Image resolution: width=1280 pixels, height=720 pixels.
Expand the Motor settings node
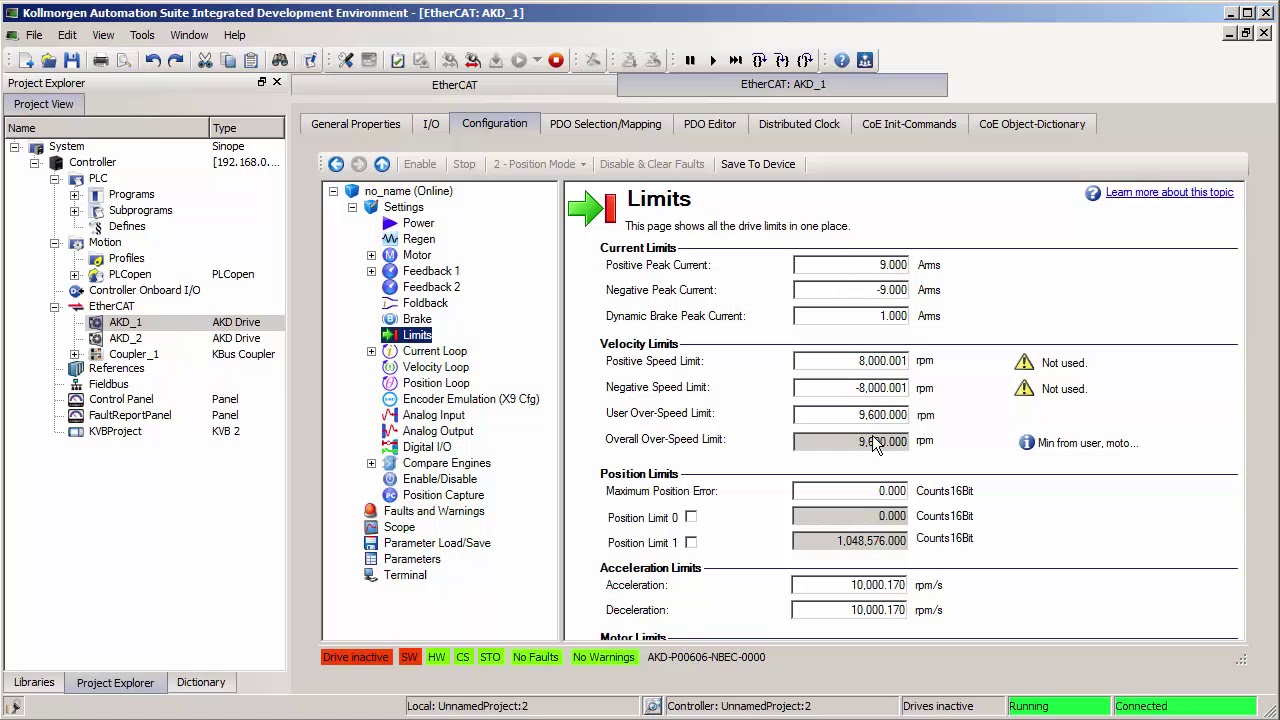coord(372,255)
